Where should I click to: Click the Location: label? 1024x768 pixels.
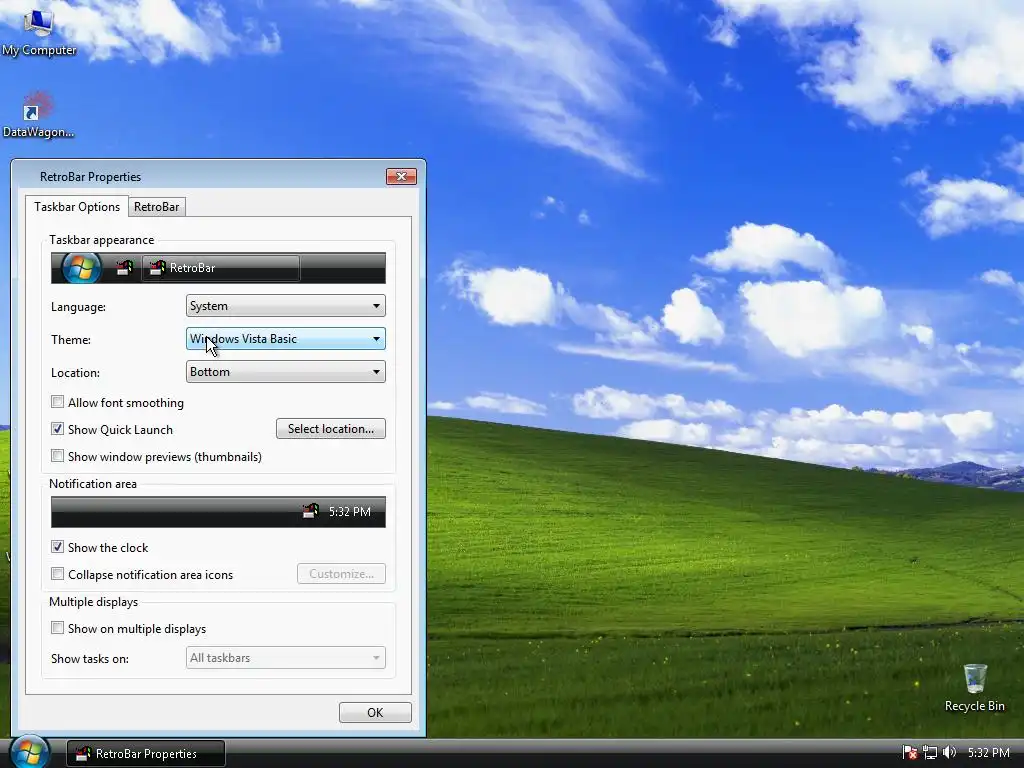click(75, 373)
